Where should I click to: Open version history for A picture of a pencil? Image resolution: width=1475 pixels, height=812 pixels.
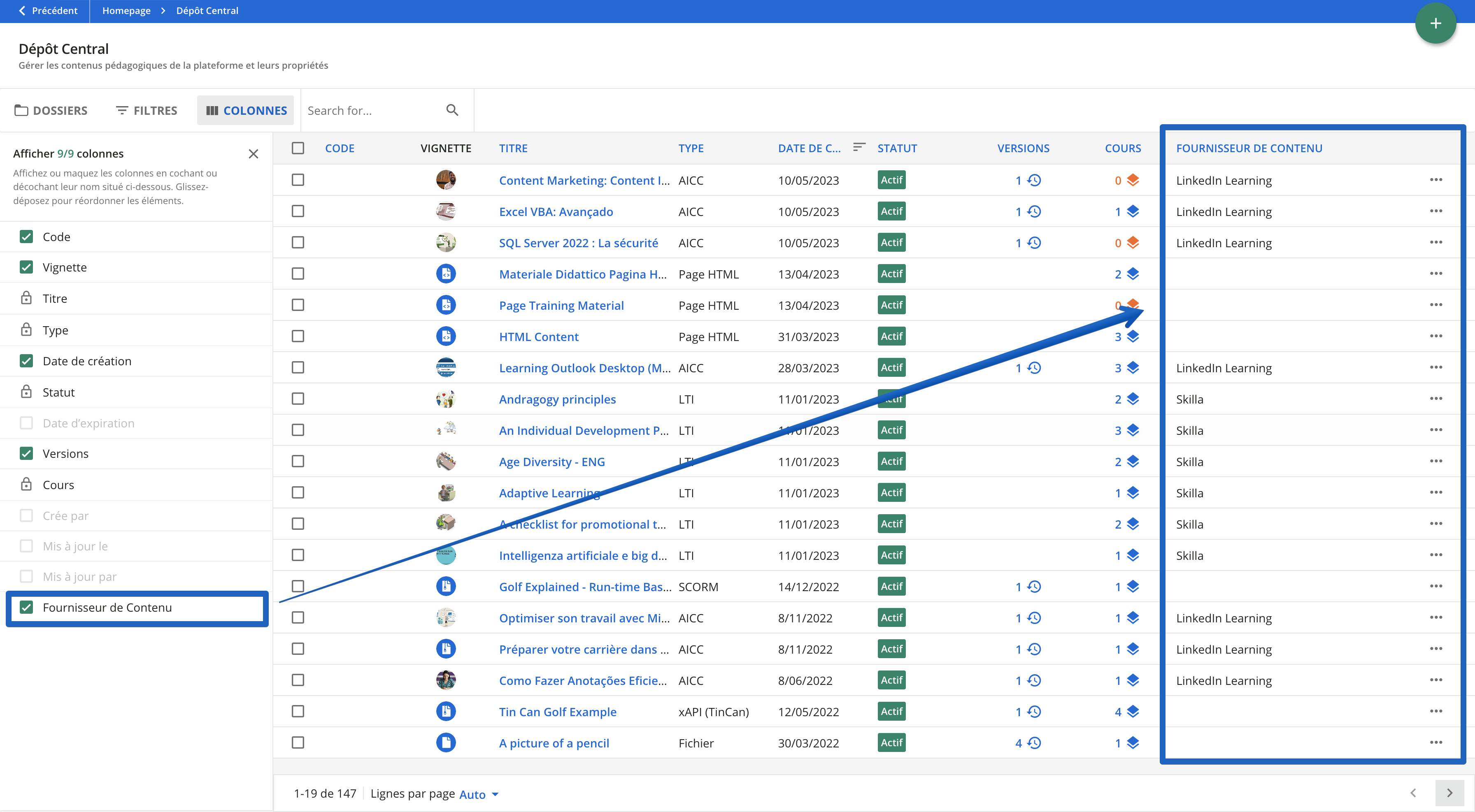pyautogui.click(x=1034, y=743)
